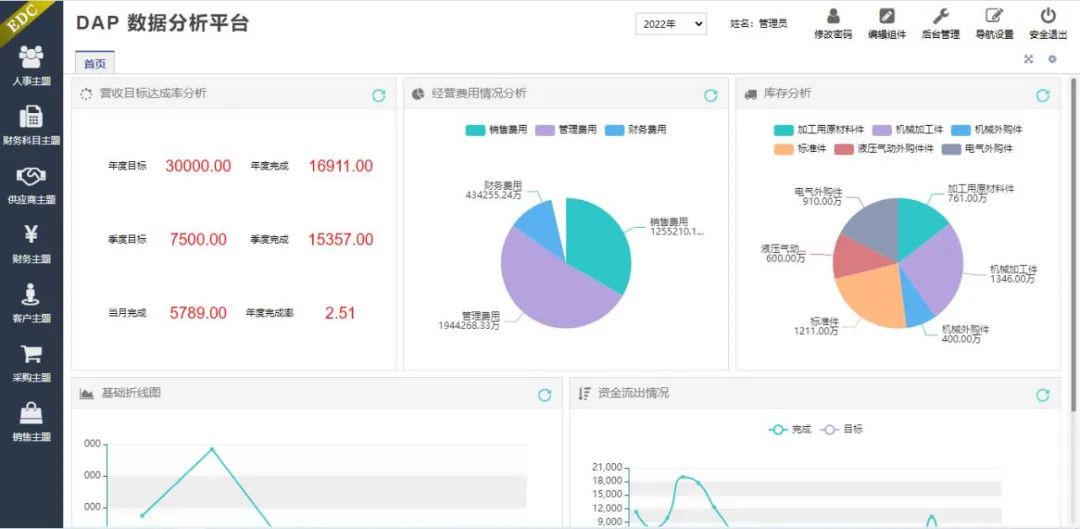The height and width of the screenshot is (529, 1080).
Task: Click the 后台管理 wrench icon
Action: 940,16
